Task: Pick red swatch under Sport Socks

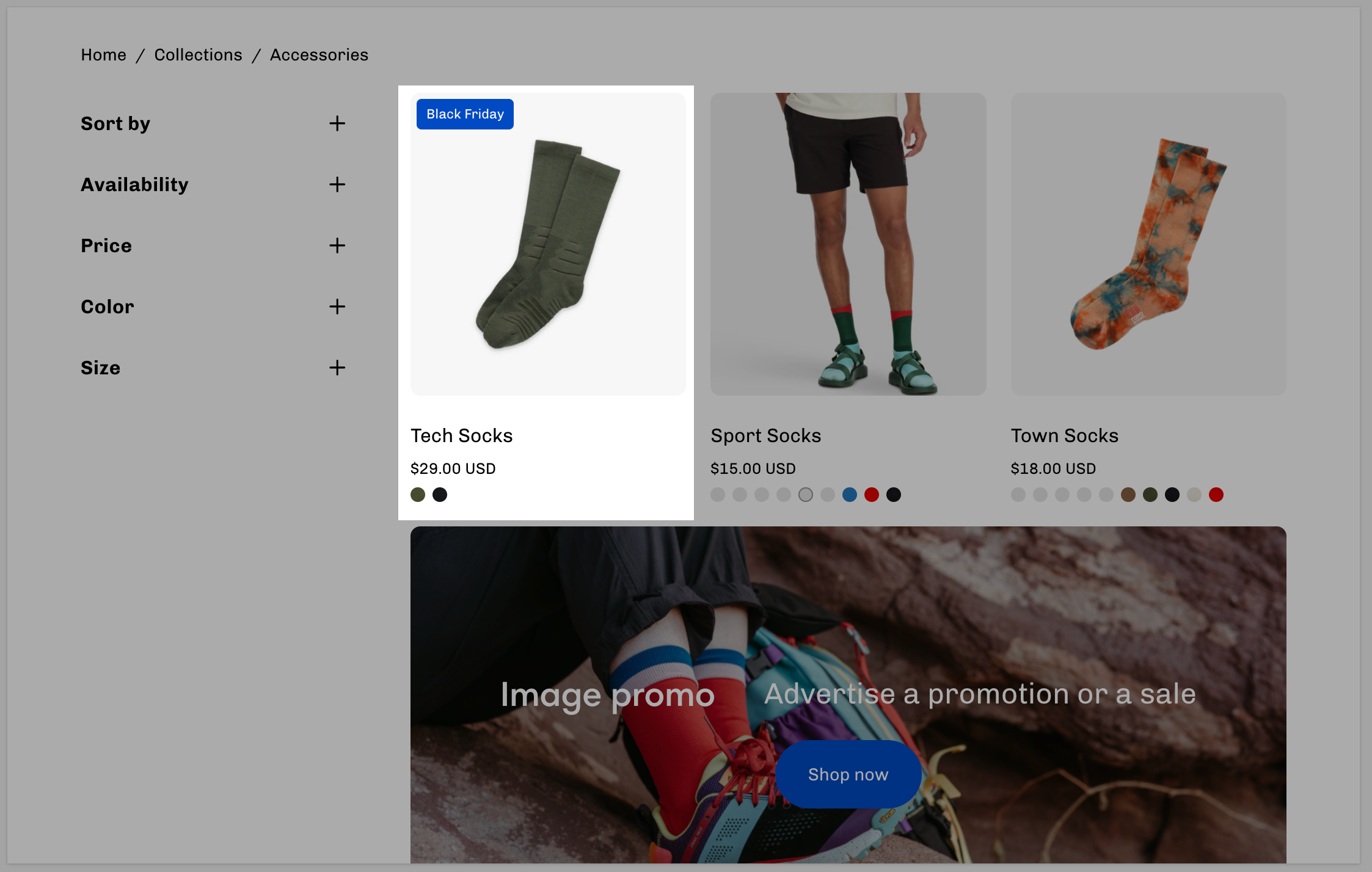Action: coord(872,495)
